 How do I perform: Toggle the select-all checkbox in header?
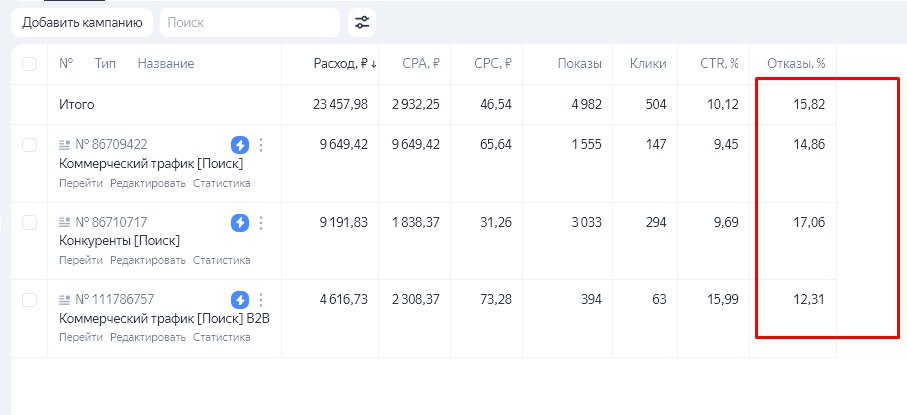click(x=29, y=64)
